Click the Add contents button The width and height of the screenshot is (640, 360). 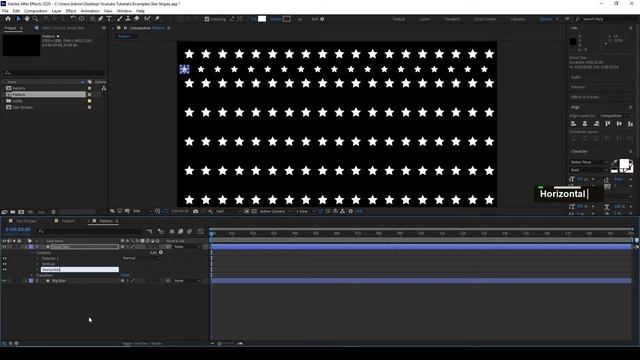click(x=161, y=252)
